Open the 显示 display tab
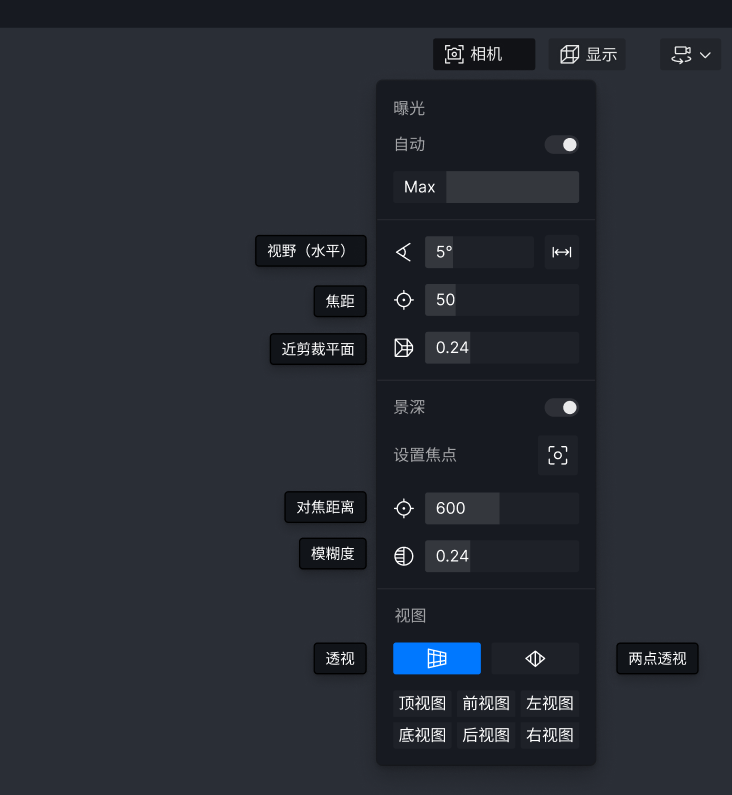 click(x=587, y=54)
